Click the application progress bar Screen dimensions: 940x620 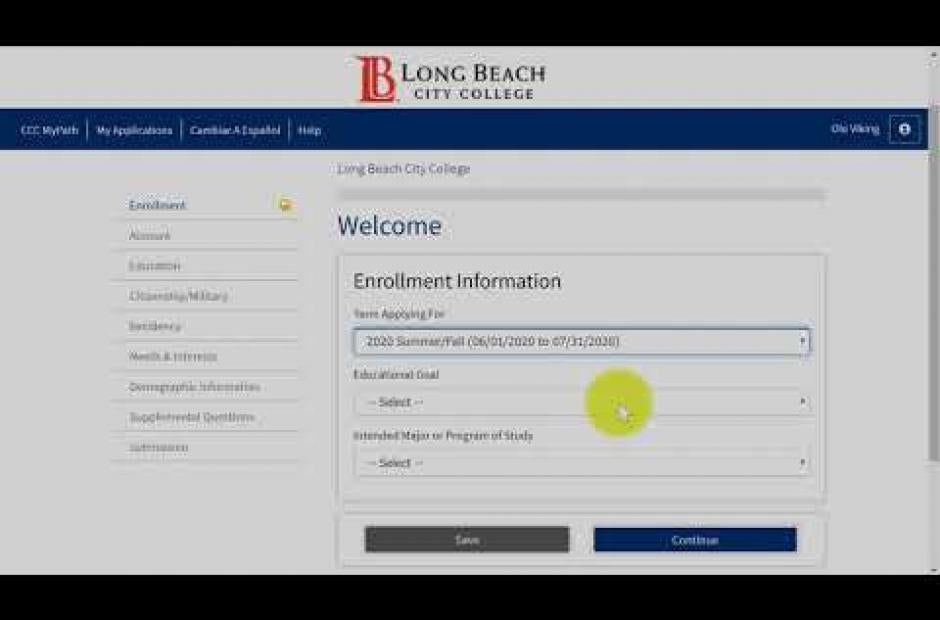[x=582, y=194]
